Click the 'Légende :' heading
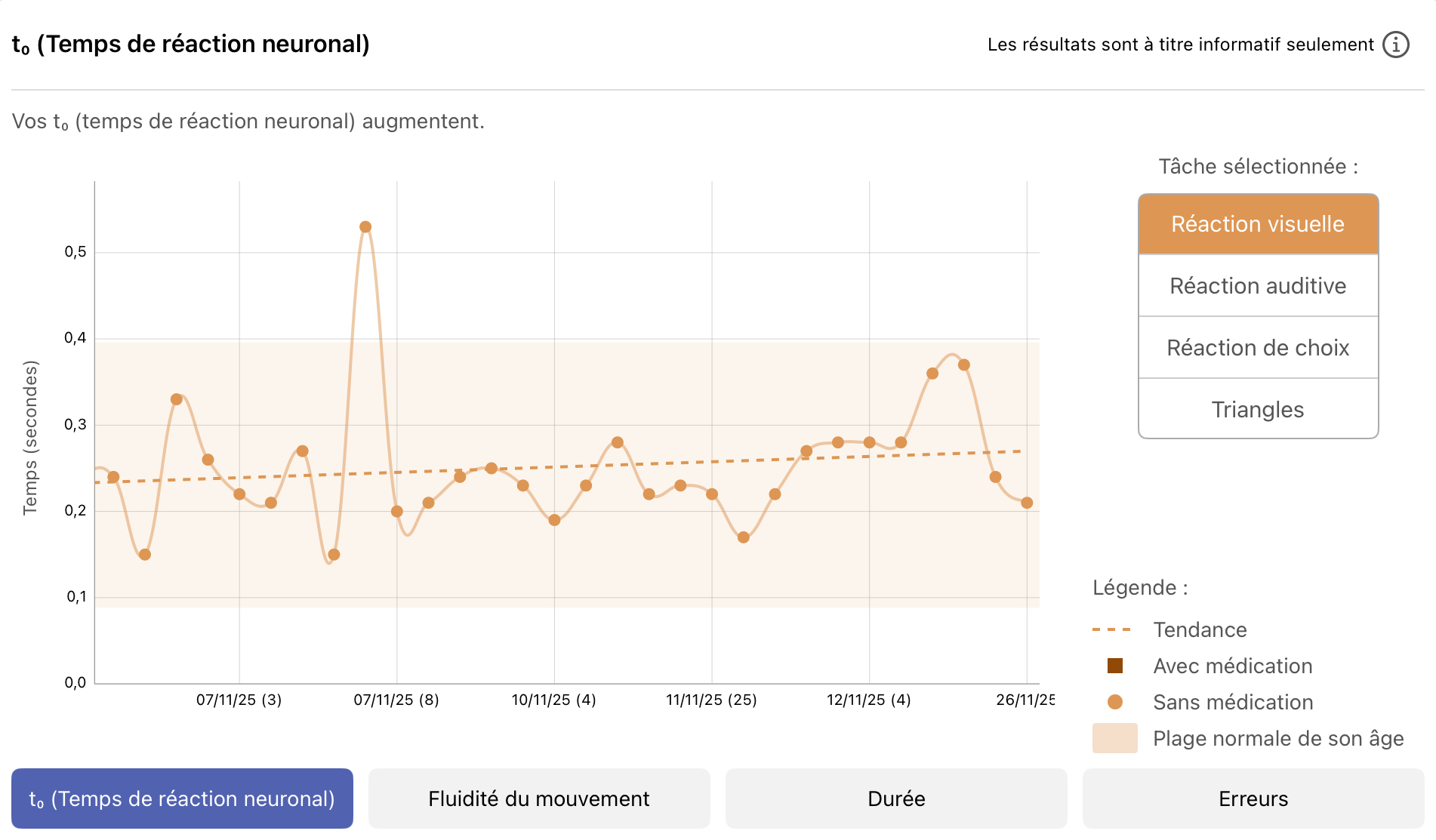 pos(1140,587)
